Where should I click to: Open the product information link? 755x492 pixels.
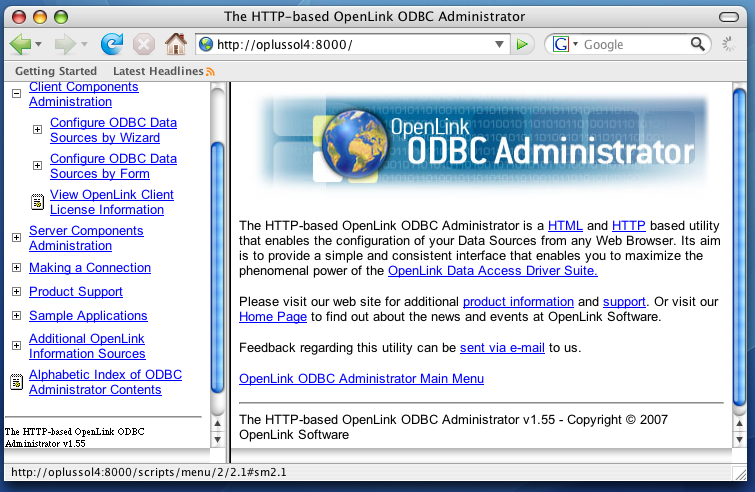coord(518,302)
